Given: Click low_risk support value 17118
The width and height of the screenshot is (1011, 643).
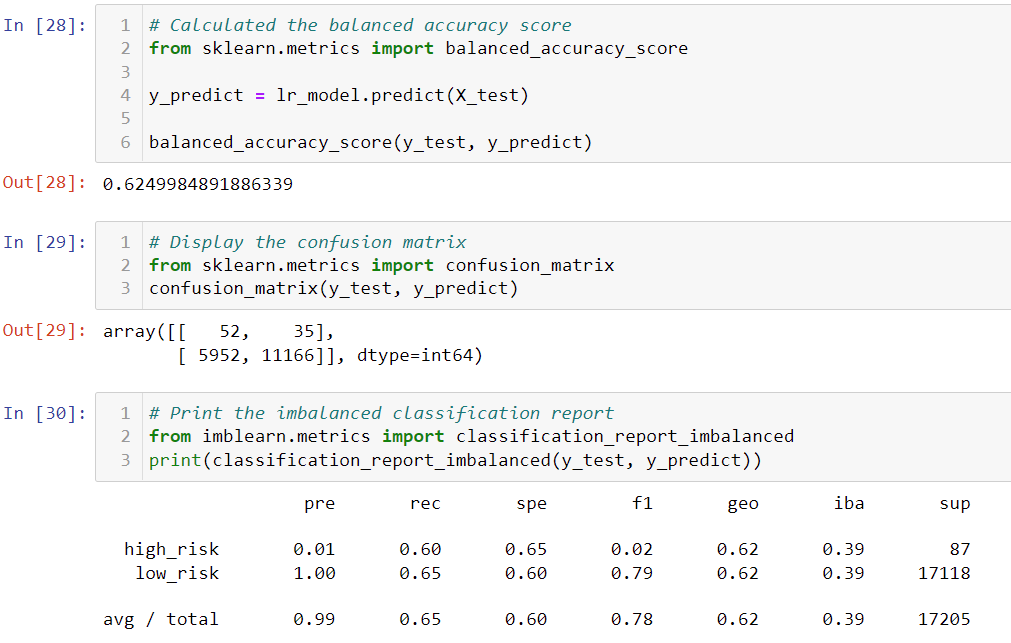Looking at the screenshot, I should [x=944, y=573].
